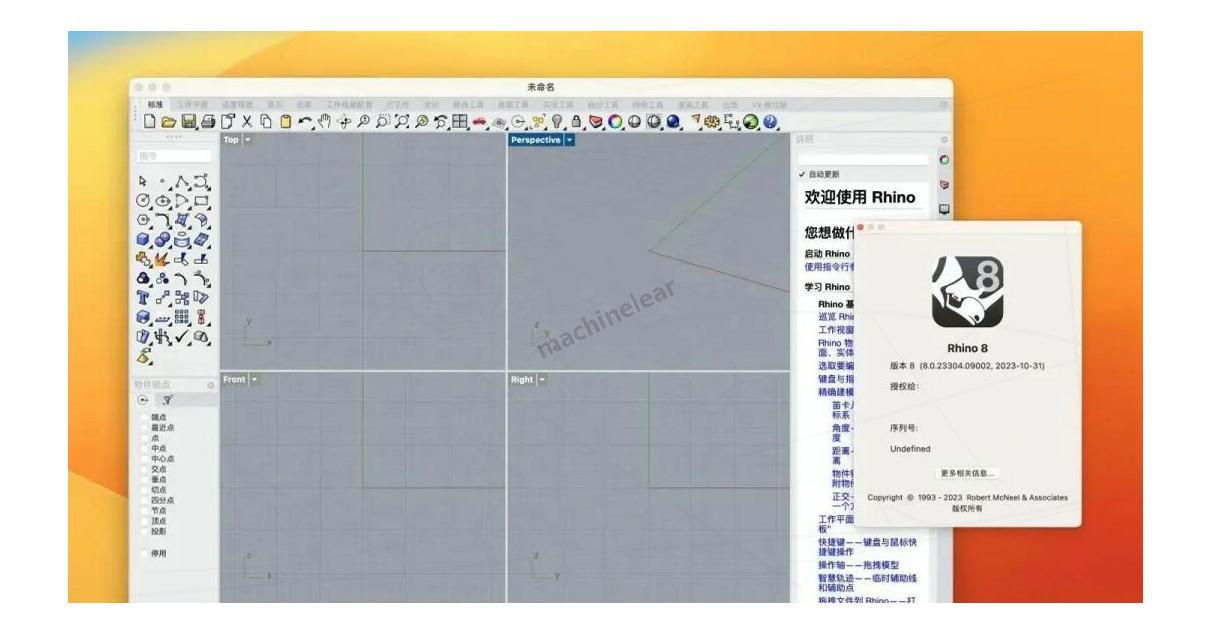Click the New document icon
The image size is (1212, 635).
tap(150, 121)
